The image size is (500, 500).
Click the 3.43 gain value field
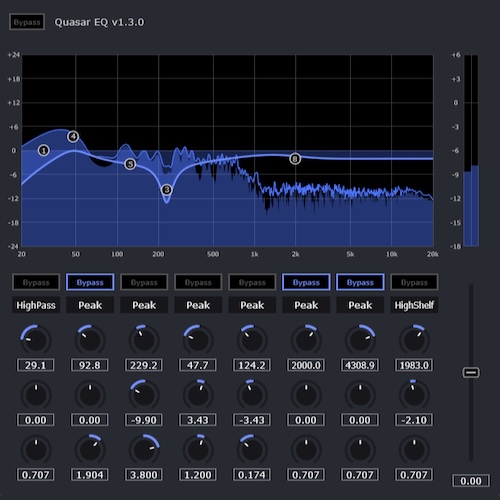point(198,420)
